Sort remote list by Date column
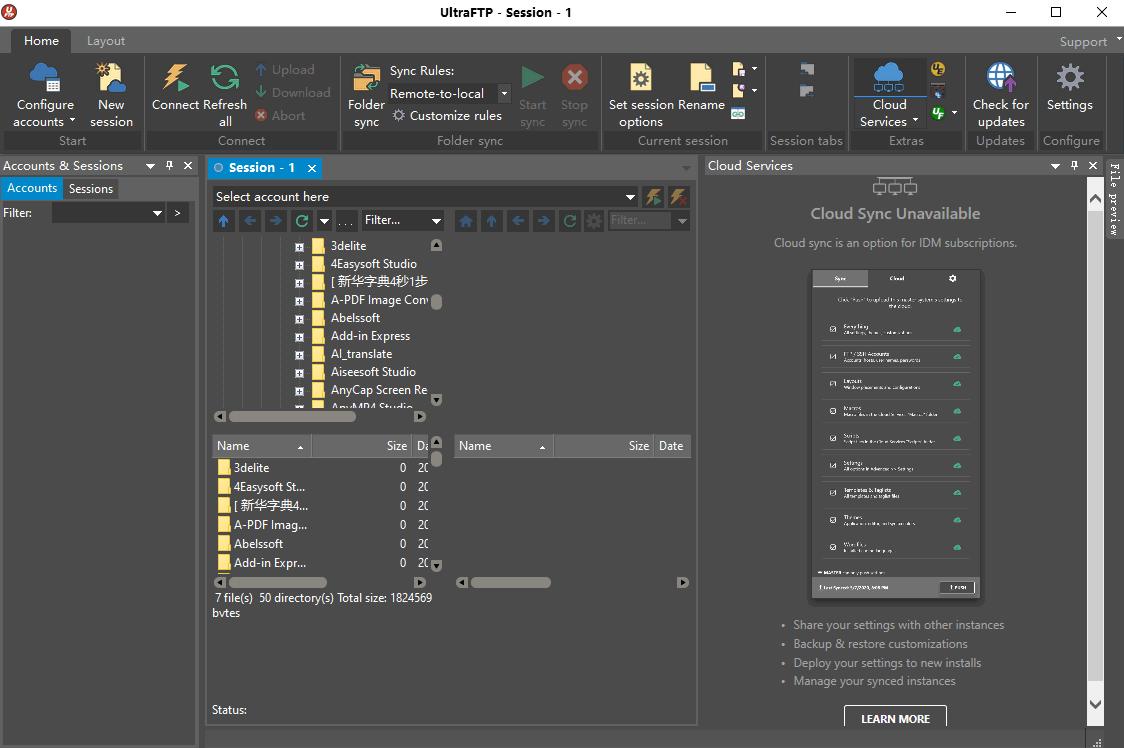 (672, 446)
